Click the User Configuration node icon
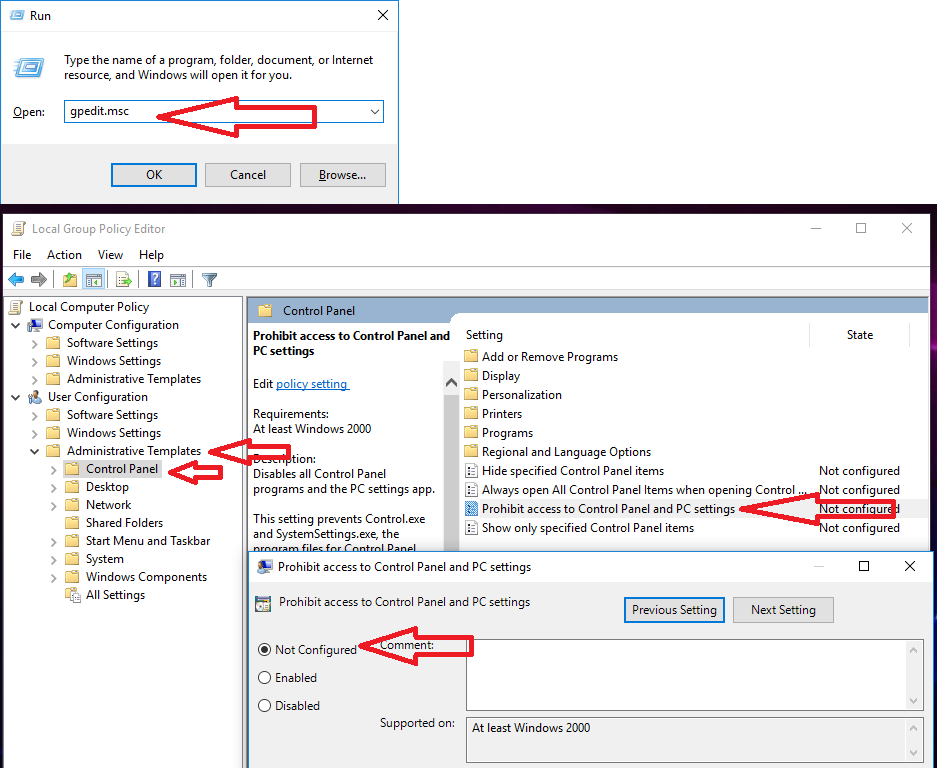This screenshot has height=768, width=938. tap(35, 397)
